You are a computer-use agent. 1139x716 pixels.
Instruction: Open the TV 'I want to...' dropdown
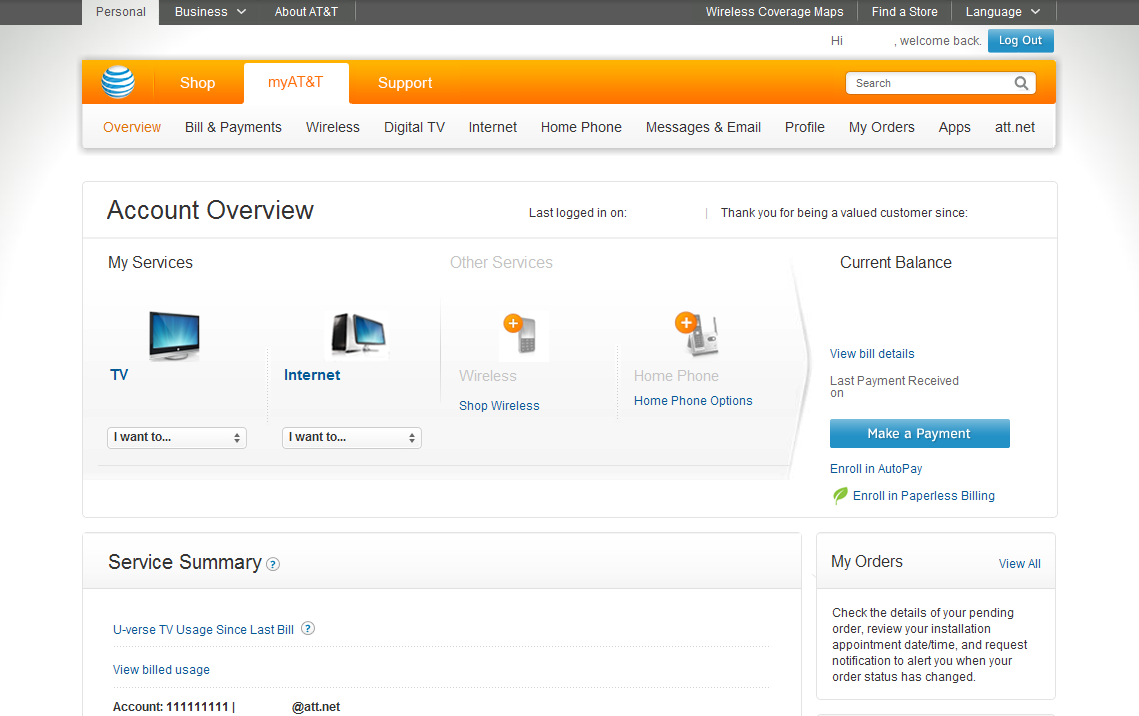coord(177,438)
